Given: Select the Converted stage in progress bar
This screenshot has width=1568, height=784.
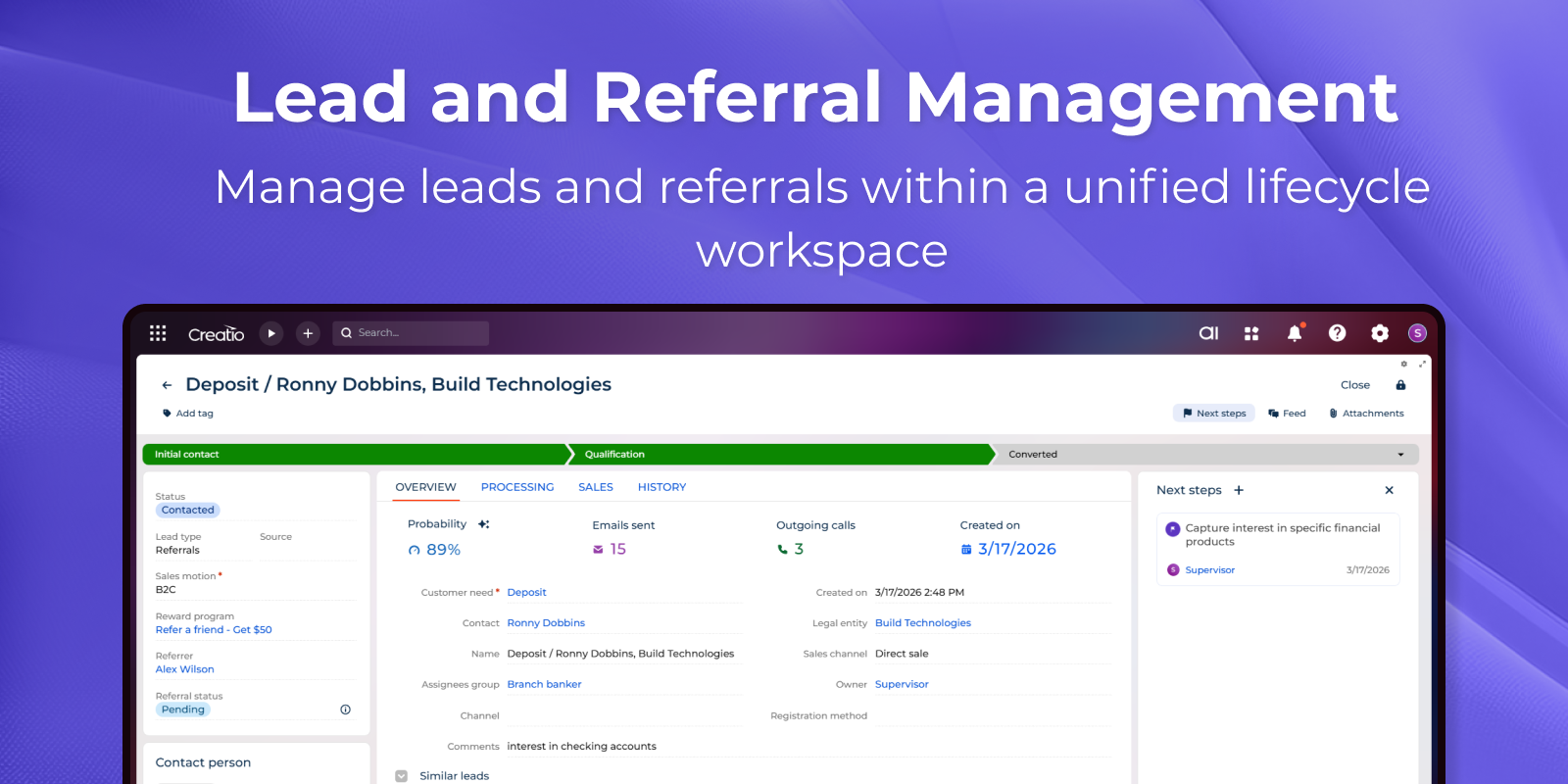Looking at the screenshot, I should [1033, 455].
